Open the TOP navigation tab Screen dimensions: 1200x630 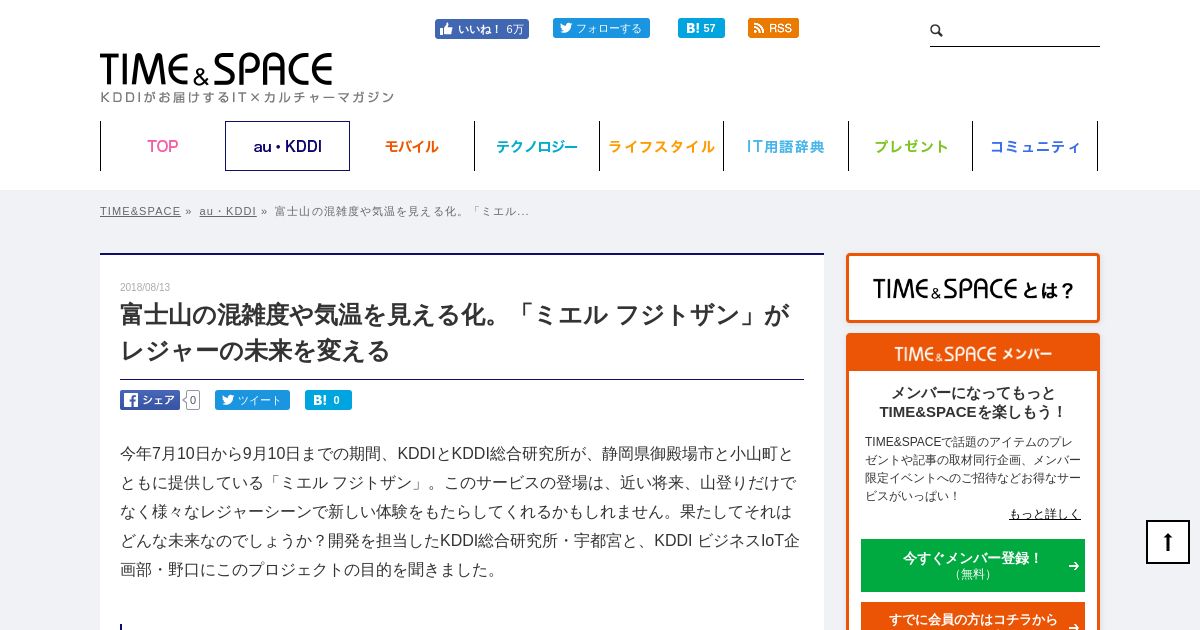click(163, 146)
